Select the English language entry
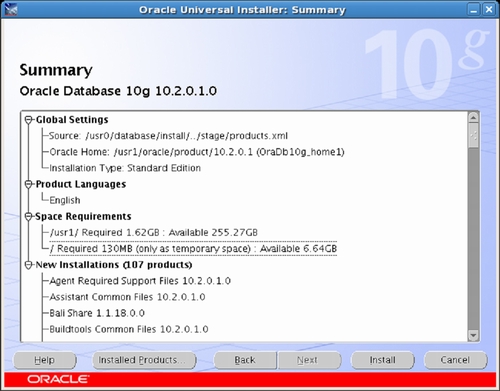 click(65, 200)
